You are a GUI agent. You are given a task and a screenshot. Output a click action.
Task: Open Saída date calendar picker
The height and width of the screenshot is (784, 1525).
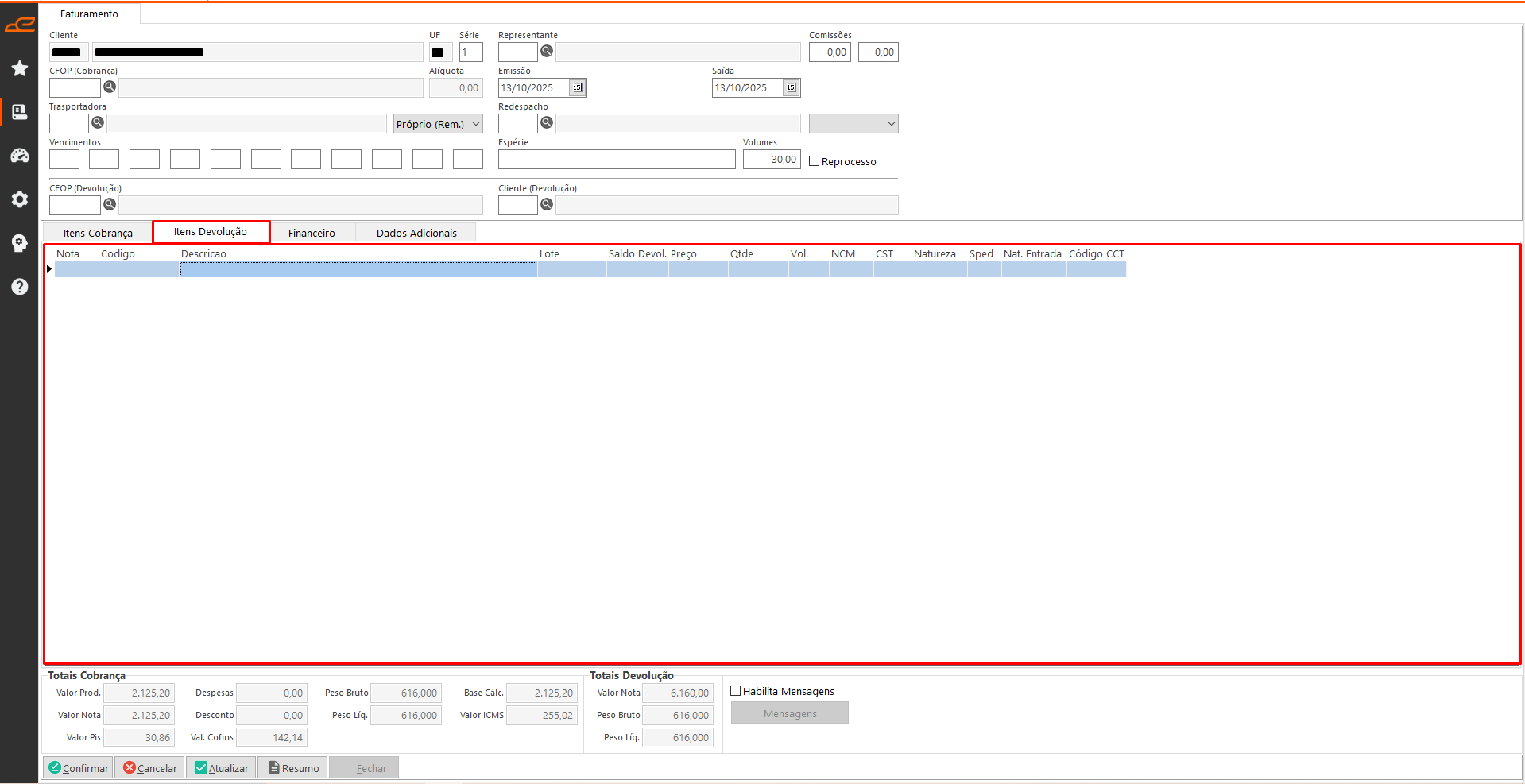tap(791, 87)
